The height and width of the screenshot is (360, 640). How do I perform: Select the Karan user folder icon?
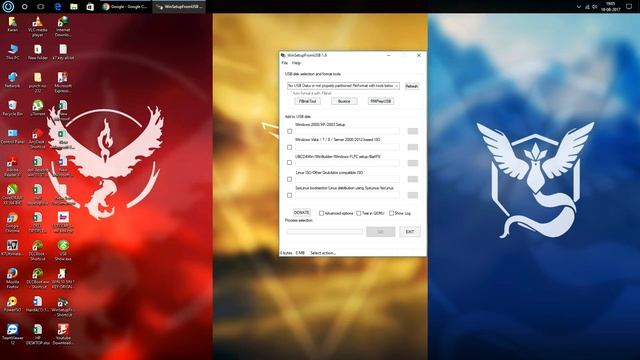click(x=12, y=24)
